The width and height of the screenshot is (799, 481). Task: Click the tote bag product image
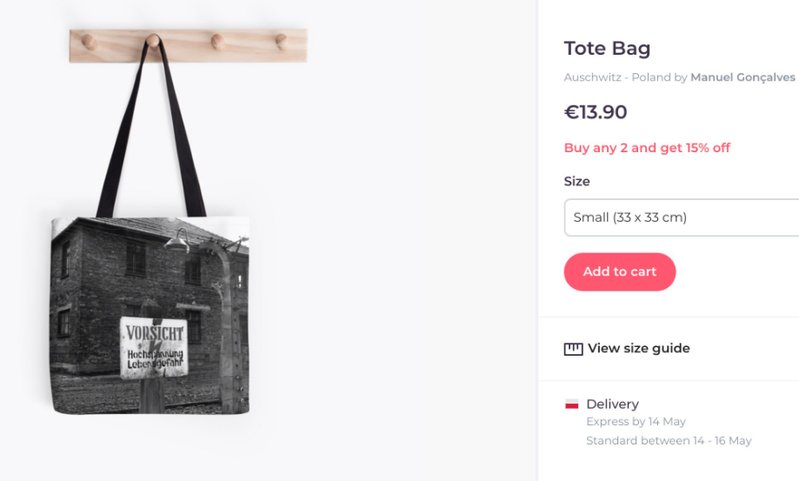coord(150,310)
